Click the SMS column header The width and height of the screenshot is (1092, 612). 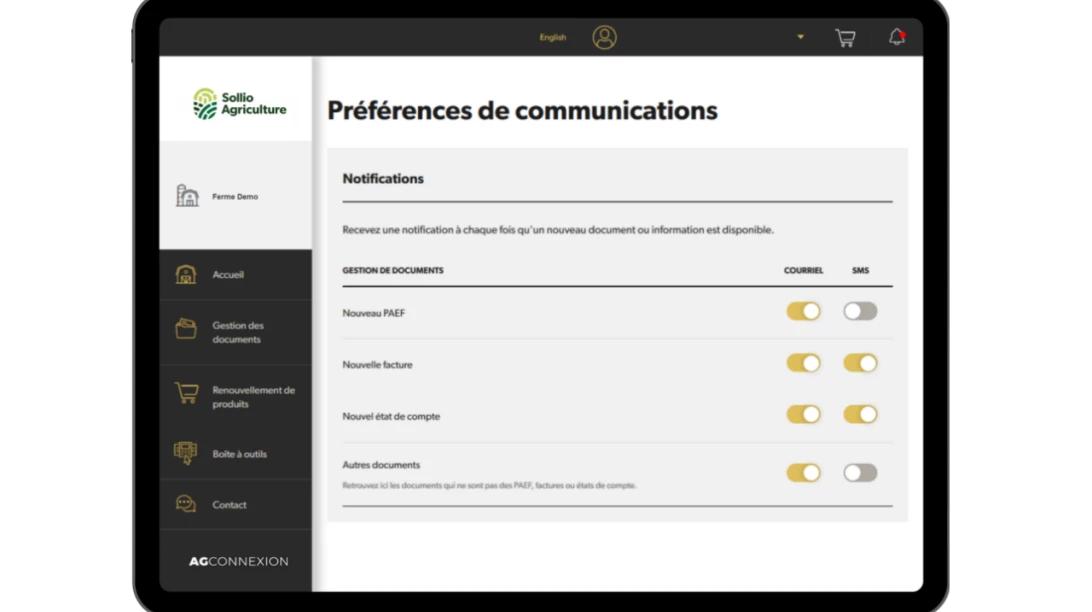tap(860, 270)
